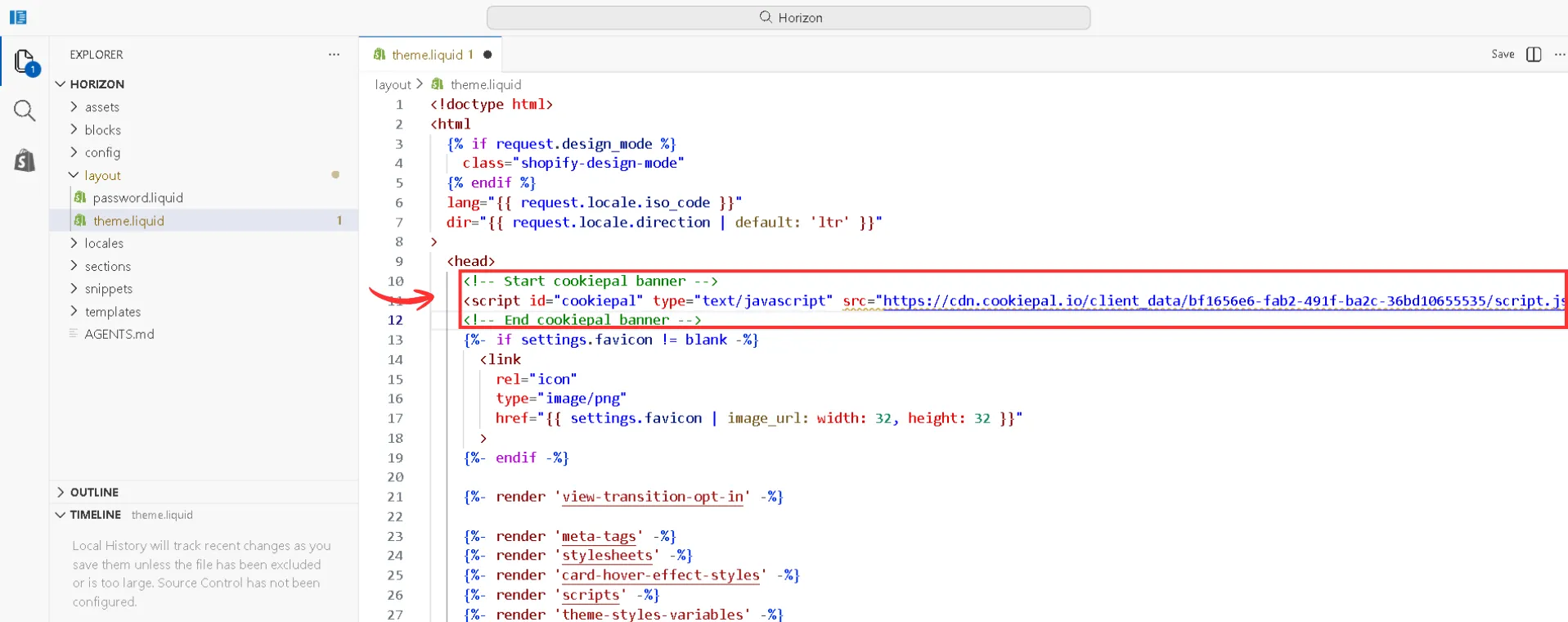Open the Explorer view in activity bar
The width and height of the screenshot is (1568, 622).
[x=25, y=62]
